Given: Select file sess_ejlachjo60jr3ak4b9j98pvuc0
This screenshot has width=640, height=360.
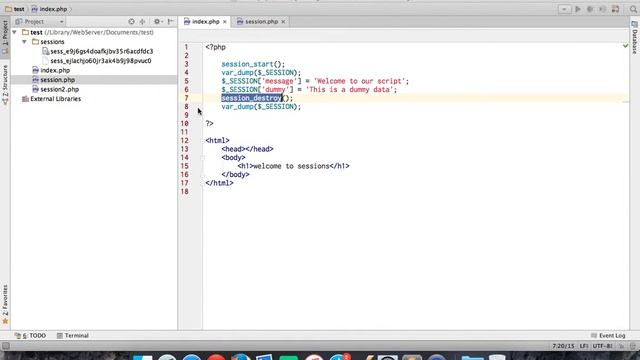Looking at the screenshot, I should coord(100,61).
